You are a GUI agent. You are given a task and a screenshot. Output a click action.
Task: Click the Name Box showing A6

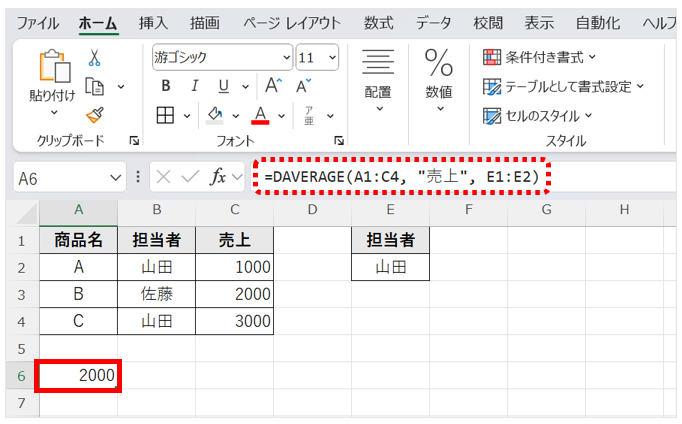click(70, 178)
